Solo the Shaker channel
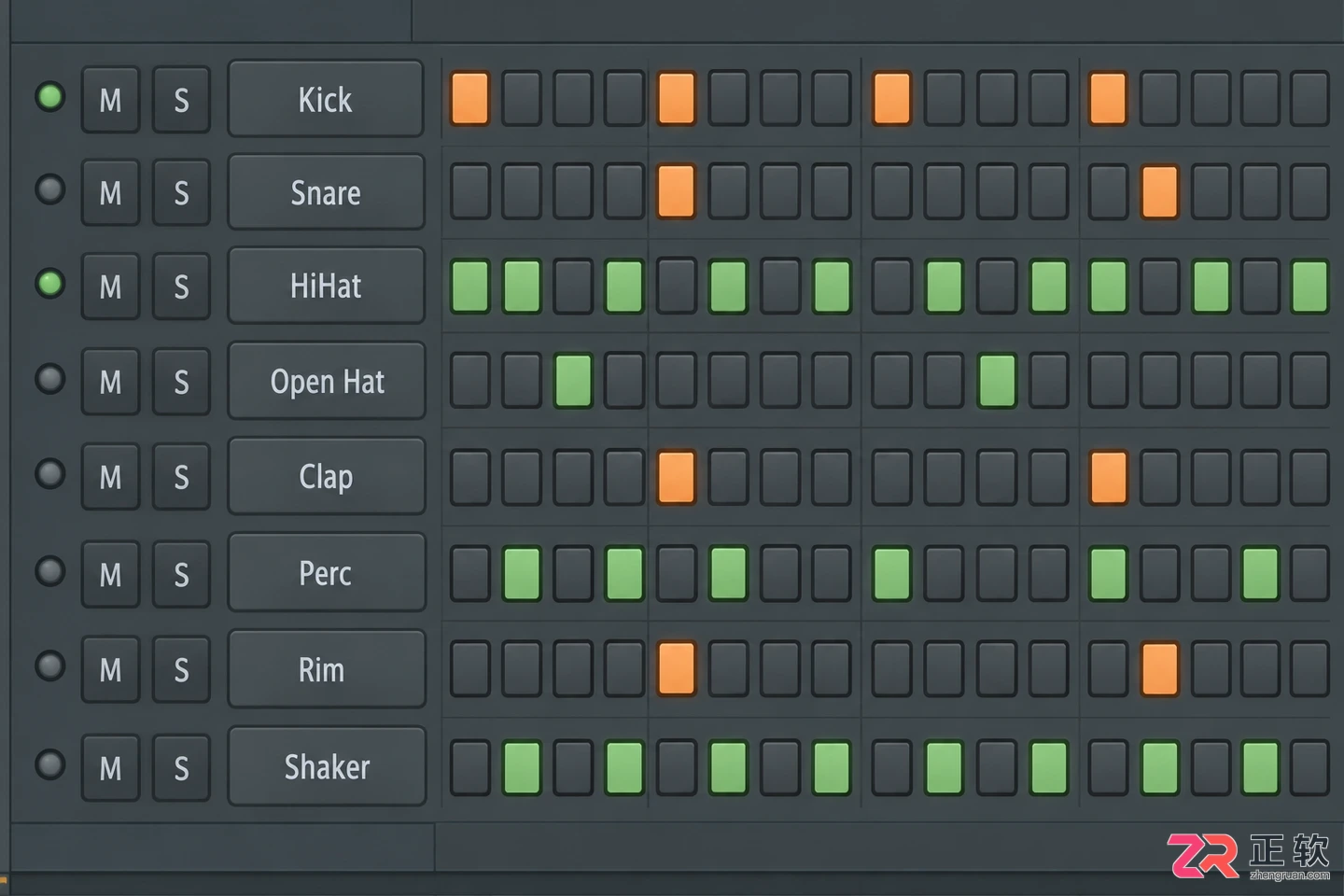This screenshot has height=896, width=1344. [x=181, y=768]
